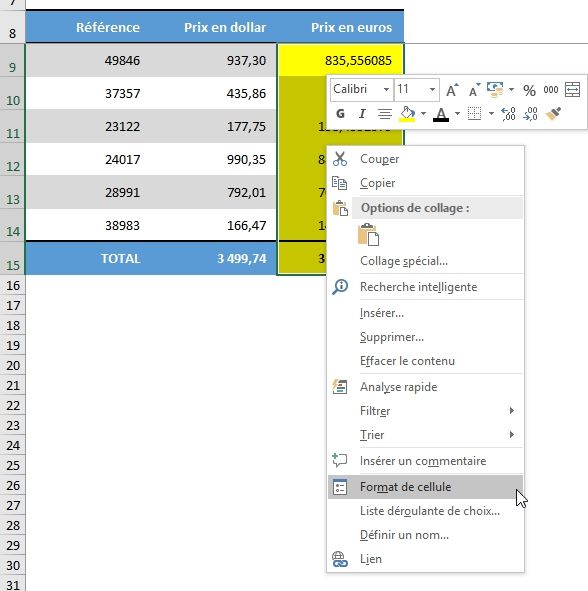Open the Calibri font name dropdown
588x591 pixels.
[x=386, y=90]
